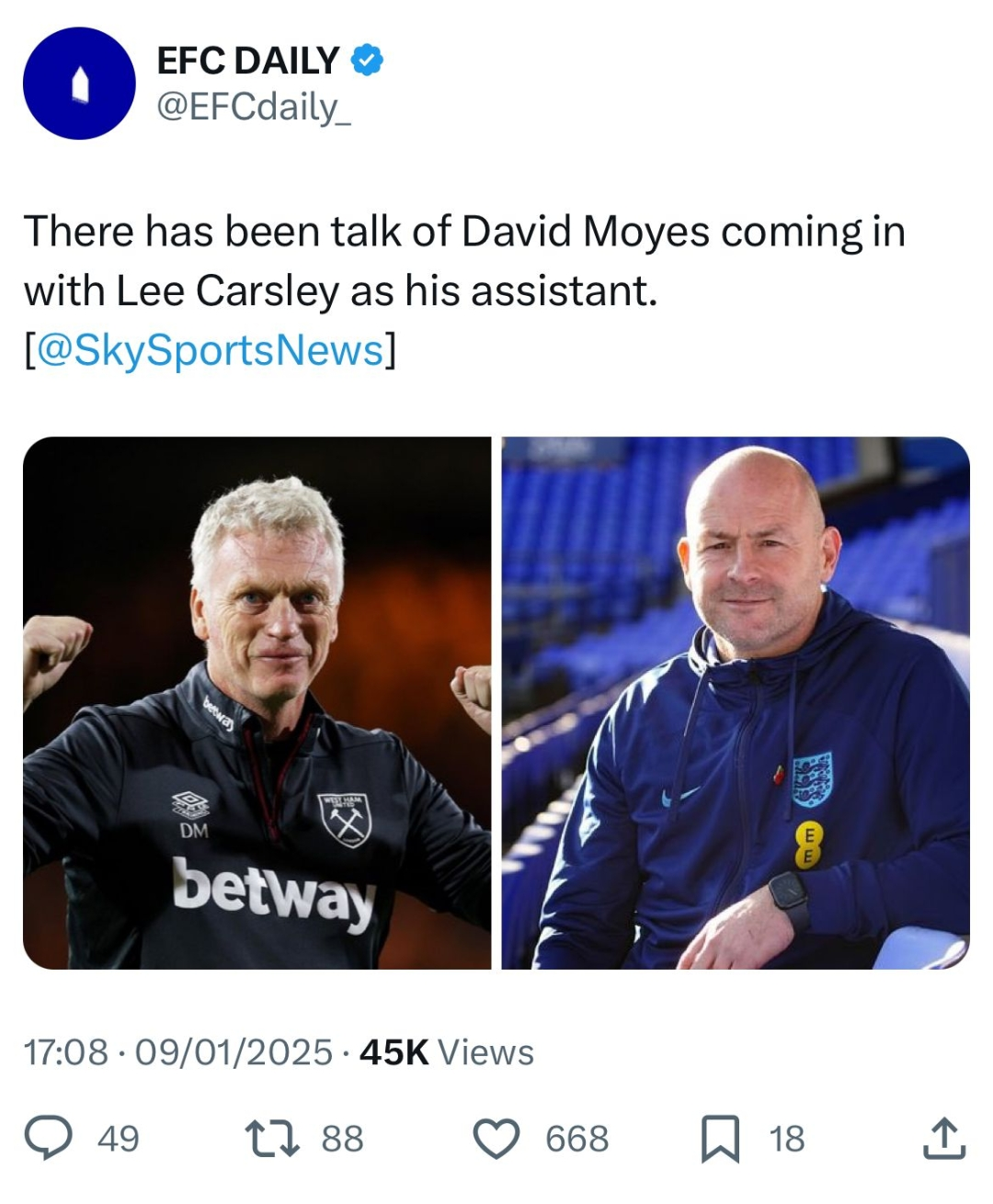This screenshot has width=993, height=1204.
Task: Click the 17:08 timestamp
Action: [x=65, y=1052]
